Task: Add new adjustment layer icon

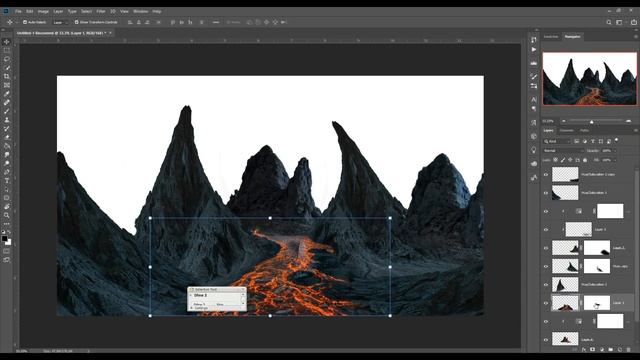Action: (x=602, y=350)
